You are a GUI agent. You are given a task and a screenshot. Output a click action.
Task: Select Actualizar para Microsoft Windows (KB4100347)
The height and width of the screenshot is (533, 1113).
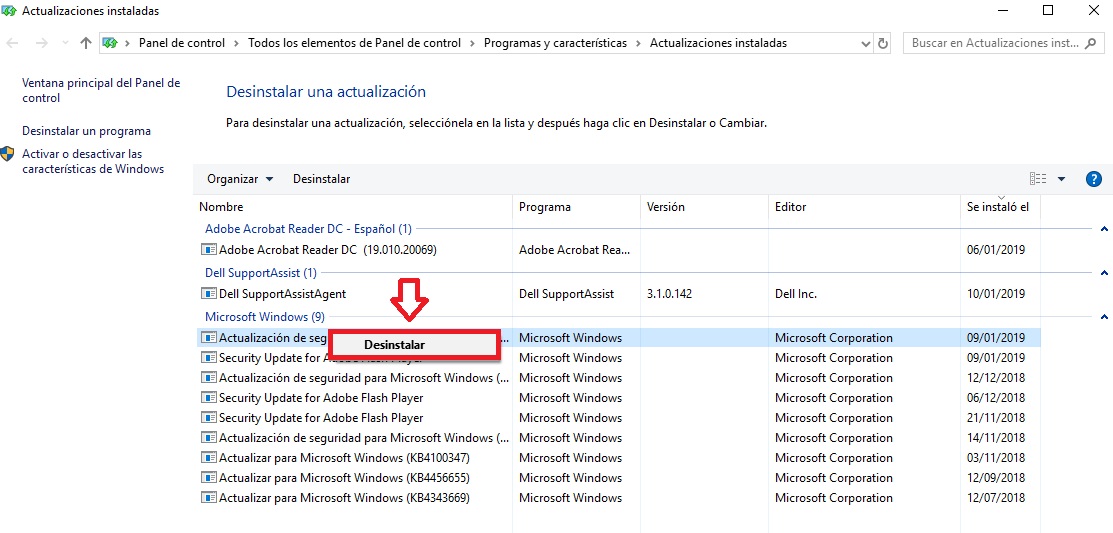coord(618,458)
